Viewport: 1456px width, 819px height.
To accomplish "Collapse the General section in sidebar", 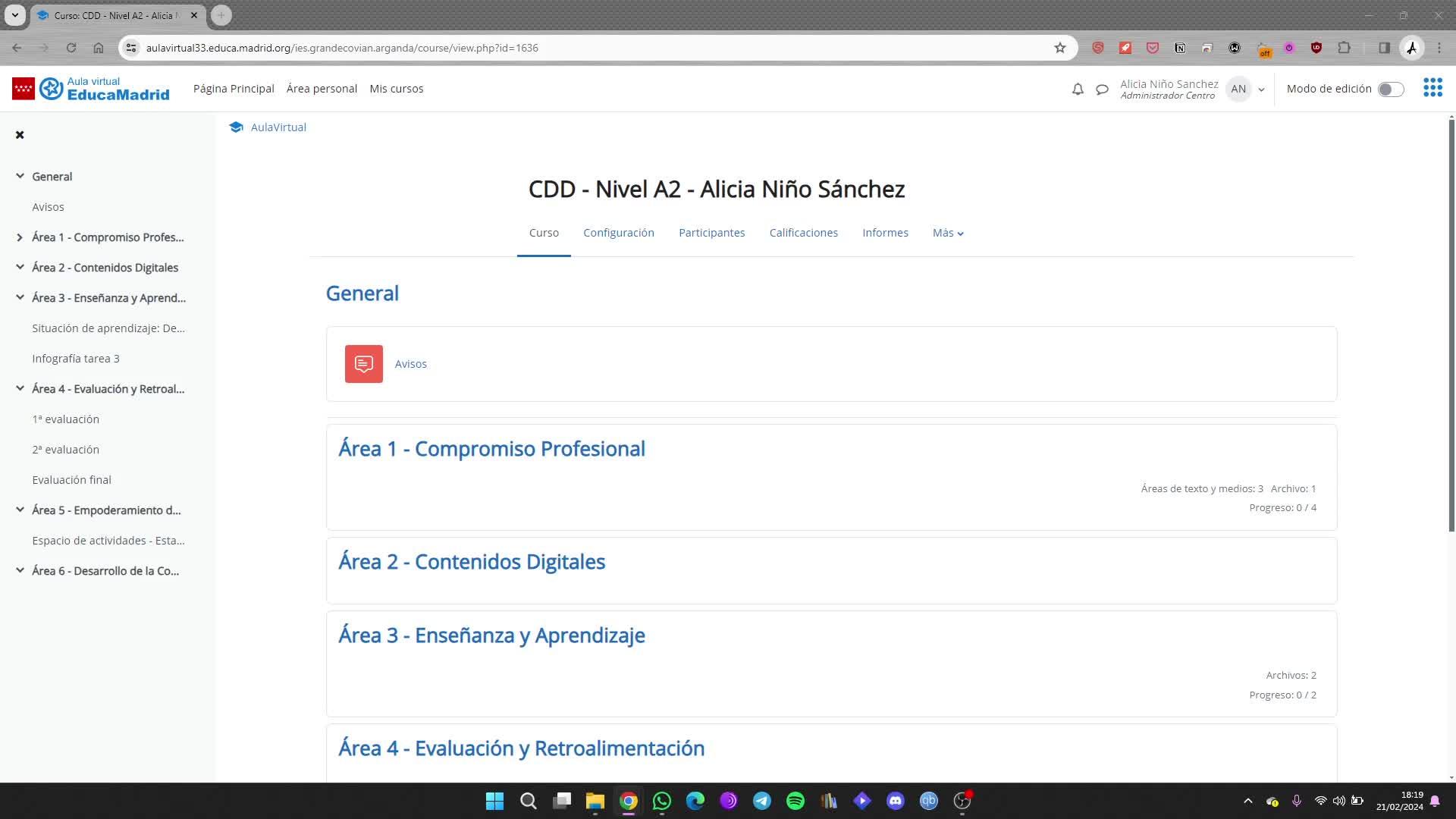I will click(20, 177).
